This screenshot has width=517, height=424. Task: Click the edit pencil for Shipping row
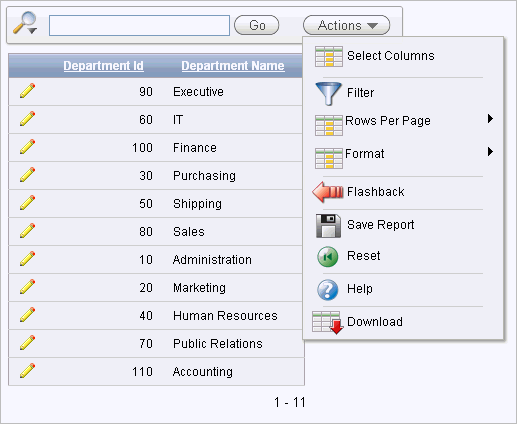coord(27,203)
